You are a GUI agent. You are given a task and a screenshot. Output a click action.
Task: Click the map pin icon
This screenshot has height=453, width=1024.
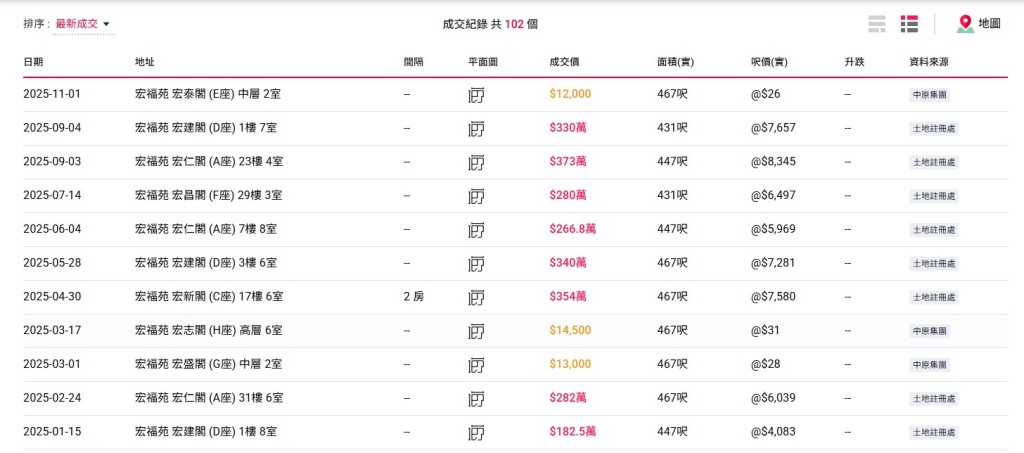point(965,24)
